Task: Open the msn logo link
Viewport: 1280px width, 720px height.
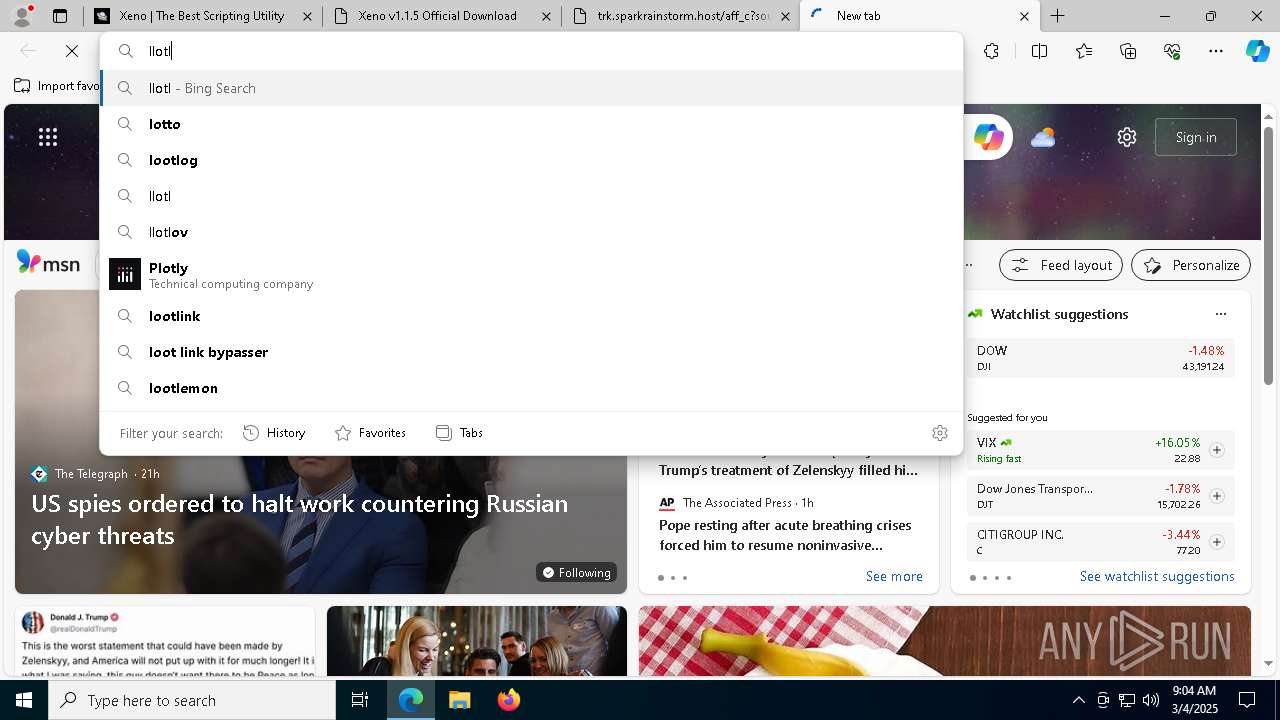Action: pos(48,263)
